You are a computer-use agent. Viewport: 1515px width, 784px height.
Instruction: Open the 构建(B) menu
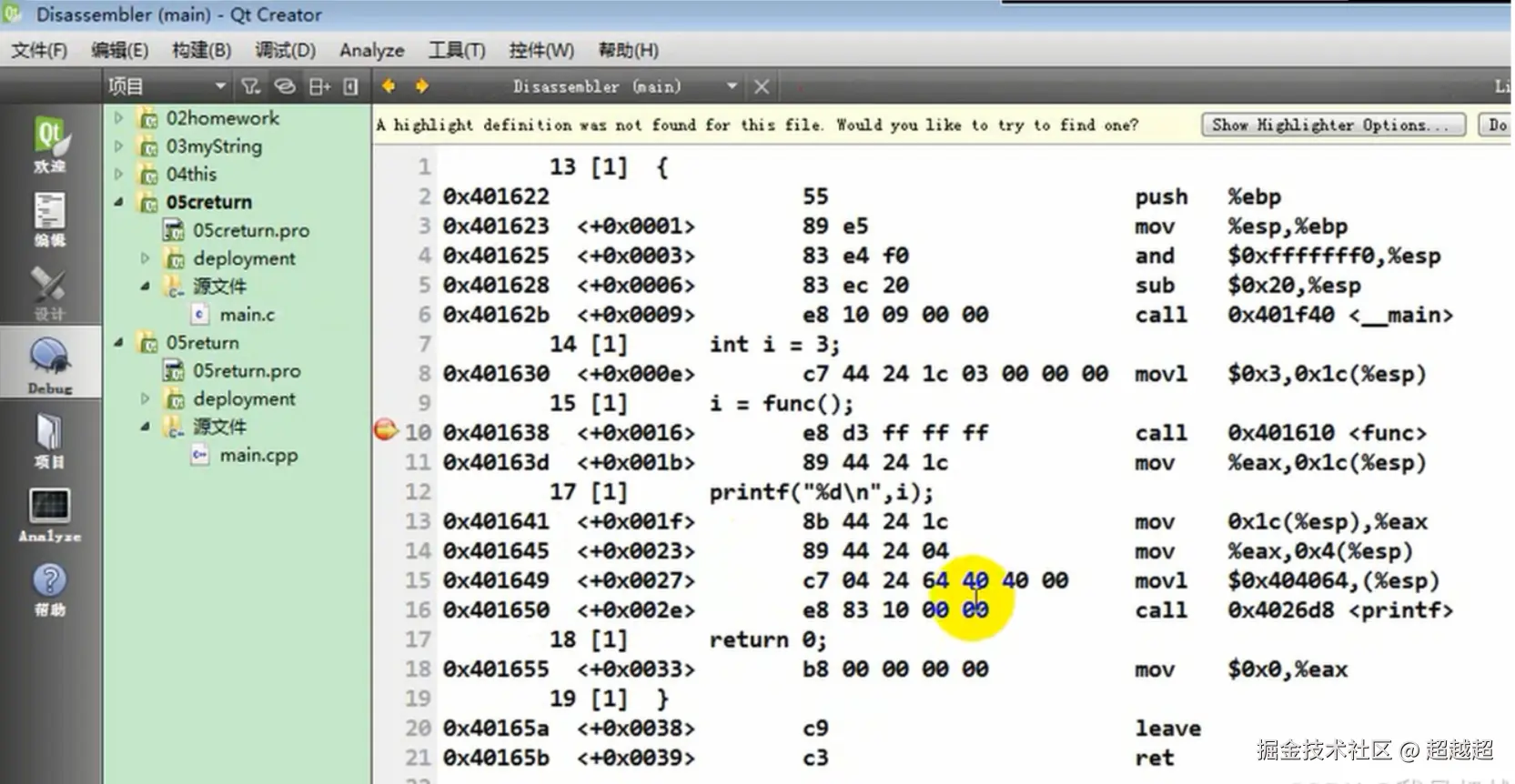pyautogui.click(x=201, y=50)
